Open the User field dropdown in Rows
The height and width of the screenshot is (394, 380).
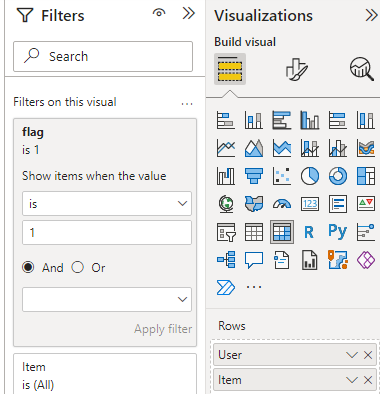click(x=352, y=355)
